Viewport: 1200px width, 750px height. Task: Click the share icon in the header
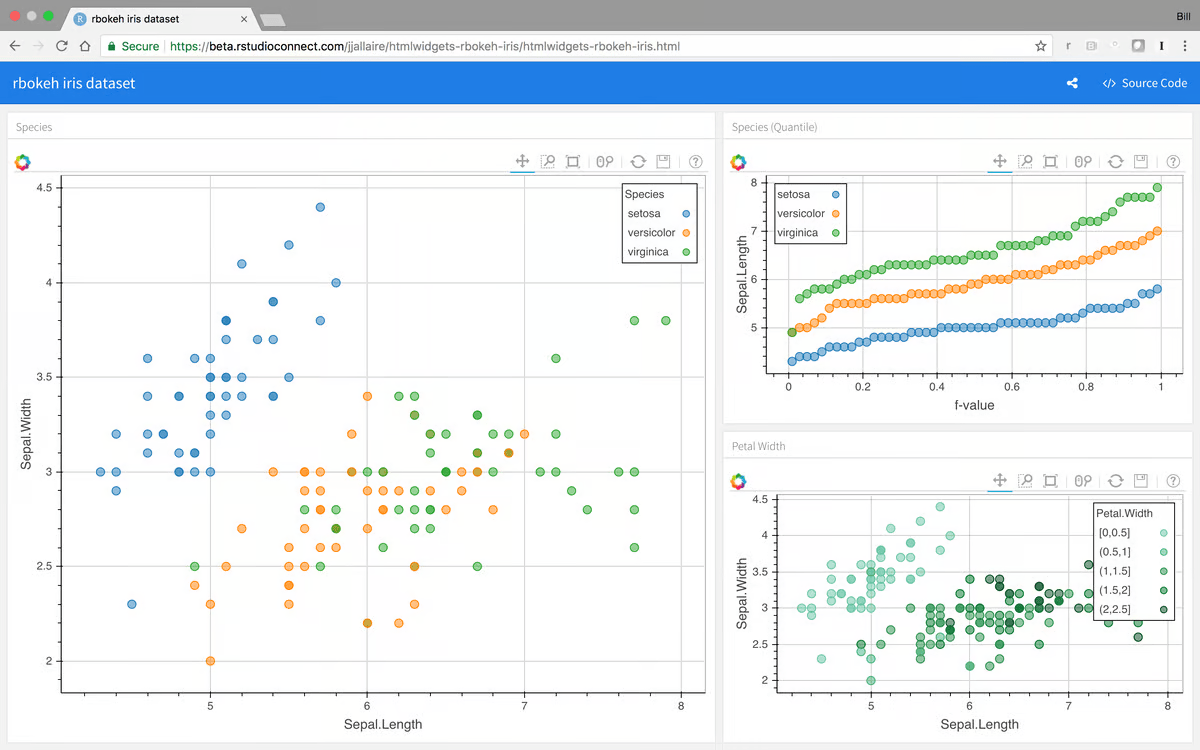[x=1072, y=83]
